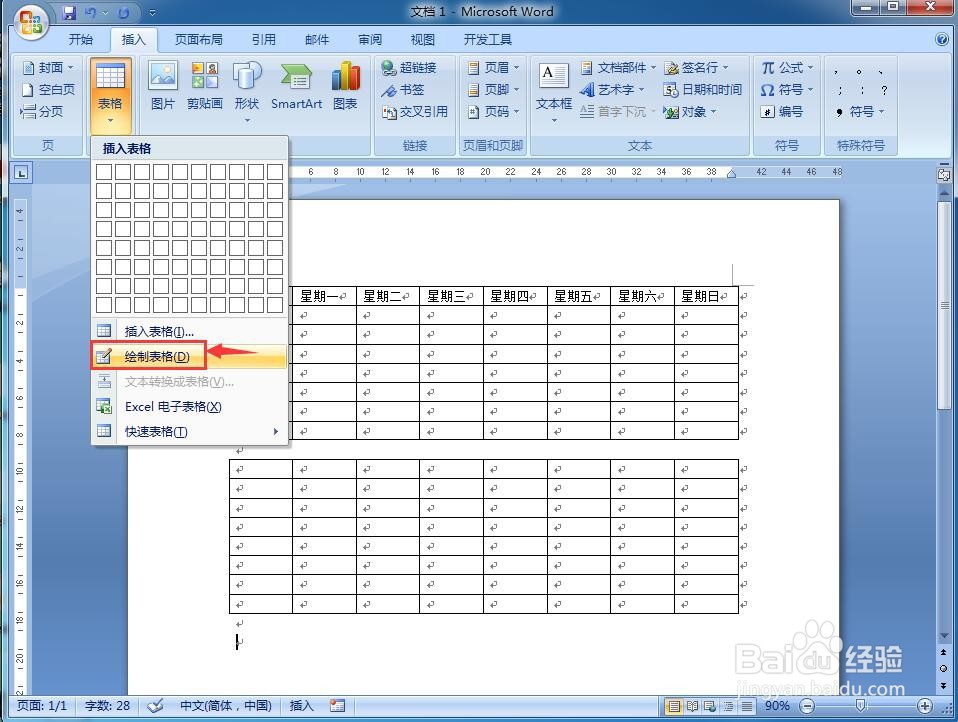
Task: Insert an equation with 公式 icon
Action: pyautogui.click(x=785, y=68)
